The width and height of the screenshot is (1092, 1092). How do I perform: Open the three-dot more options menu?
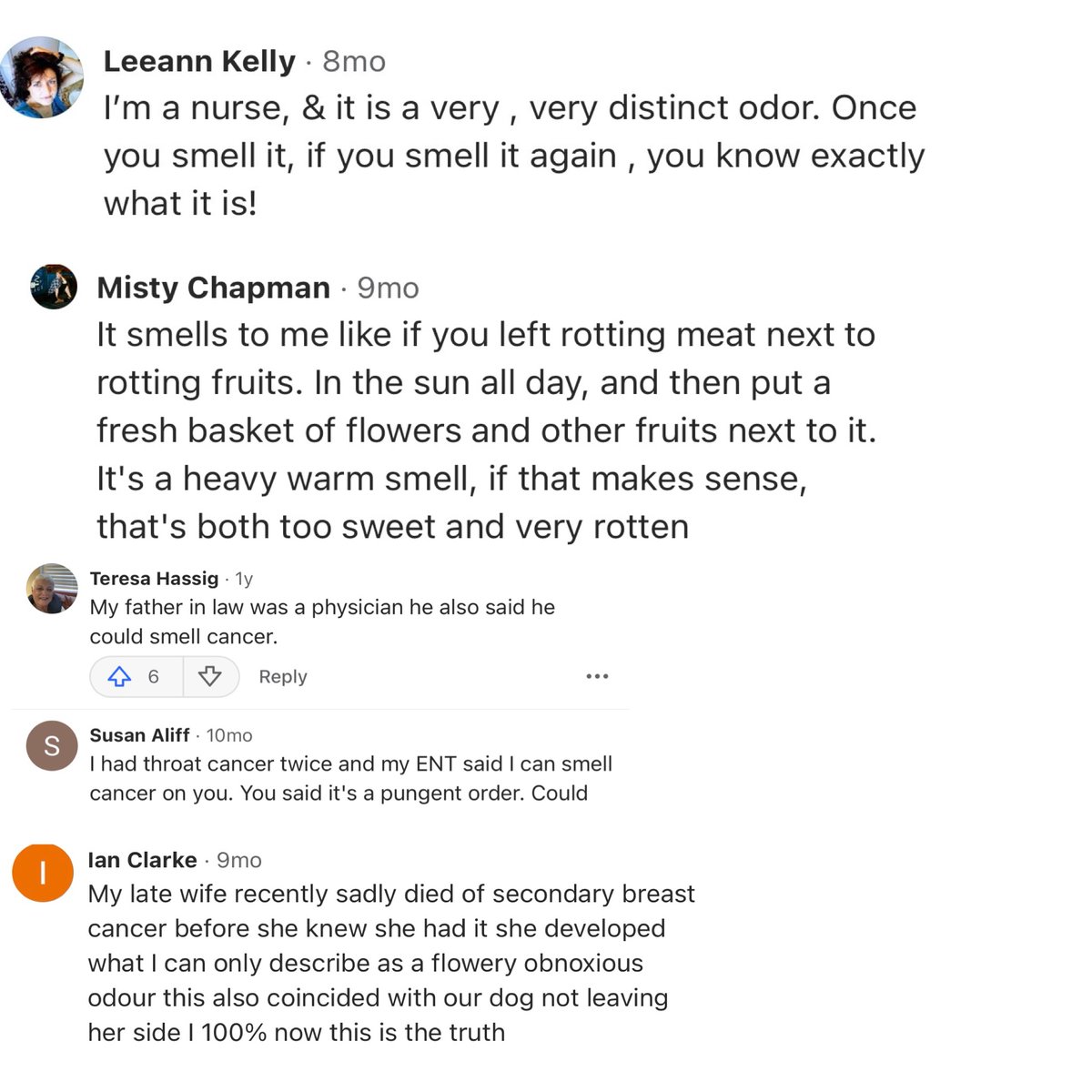pyautogui.click(x=597, y=676)
